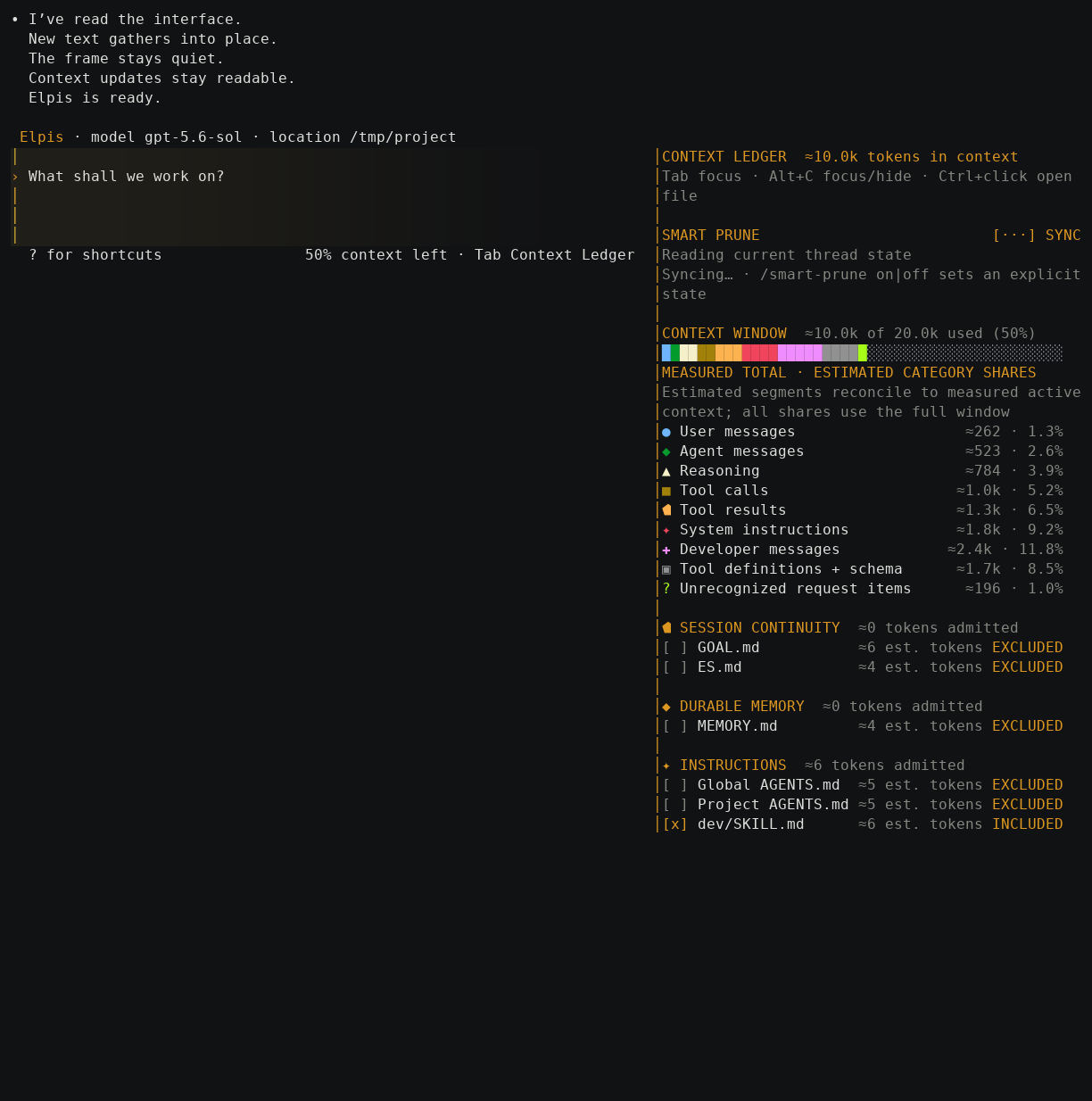The image size is (1092, 1101).
Task: Click the lime green segment of the context bar
Action: tap(863, 353)
